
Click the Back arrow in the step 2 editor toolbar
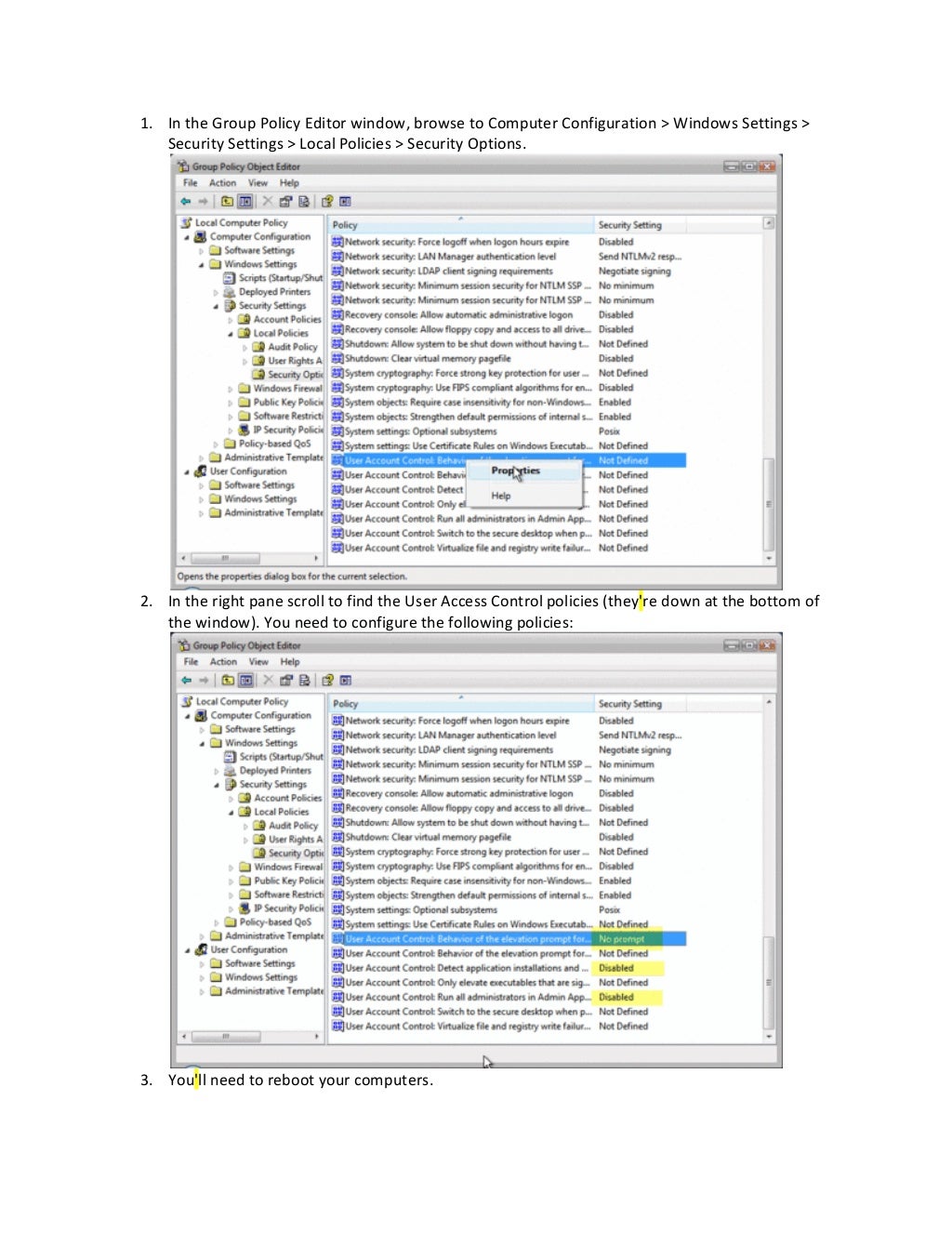[187, 680]
